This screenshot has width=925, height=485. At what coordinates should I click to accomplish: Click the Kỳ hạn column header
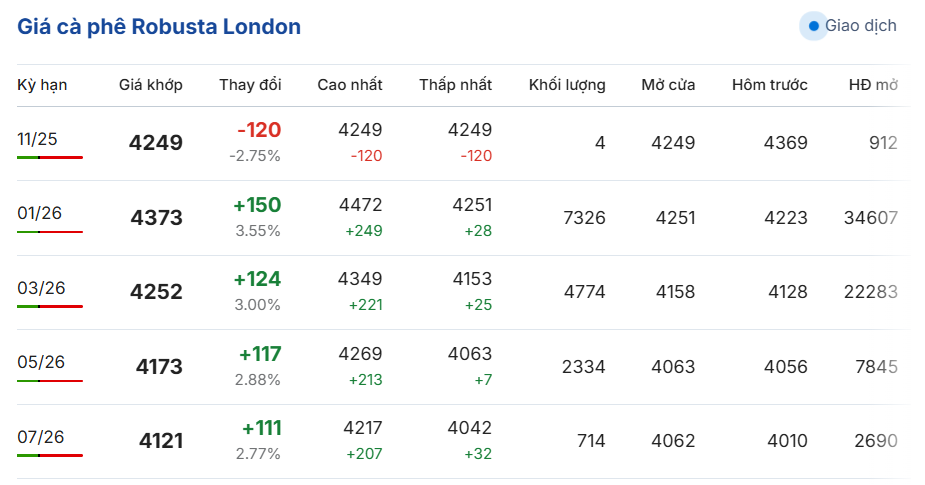click(42, 85)
